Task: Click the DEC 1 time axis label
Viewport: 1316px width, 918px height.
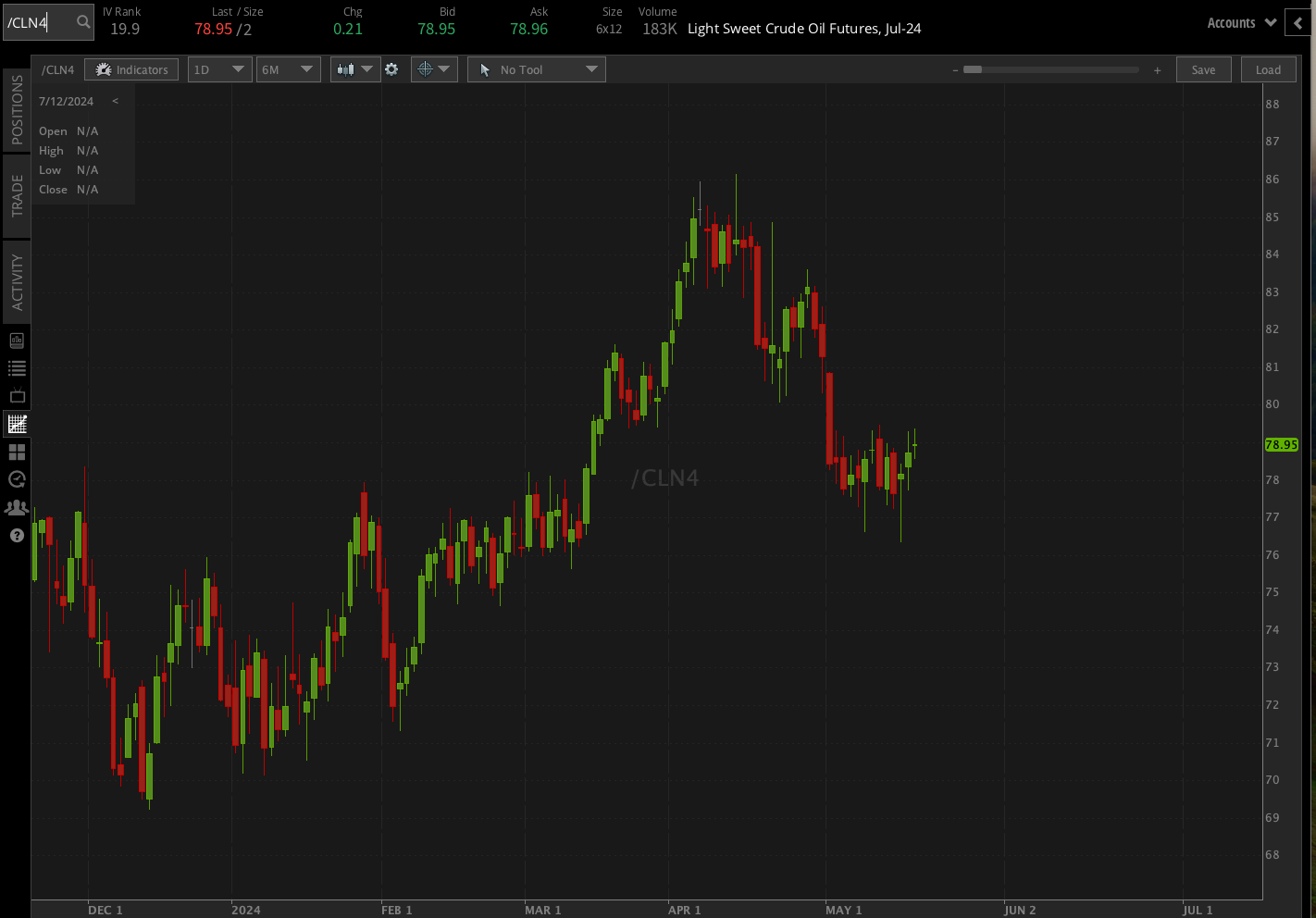Action: coord(106,910)
